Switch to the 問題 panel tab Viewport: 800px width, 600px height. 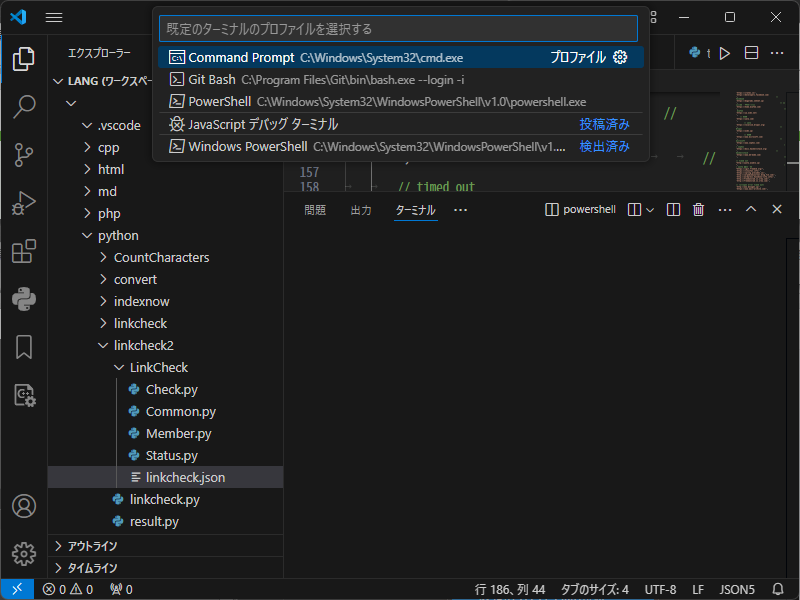point(315,210)
